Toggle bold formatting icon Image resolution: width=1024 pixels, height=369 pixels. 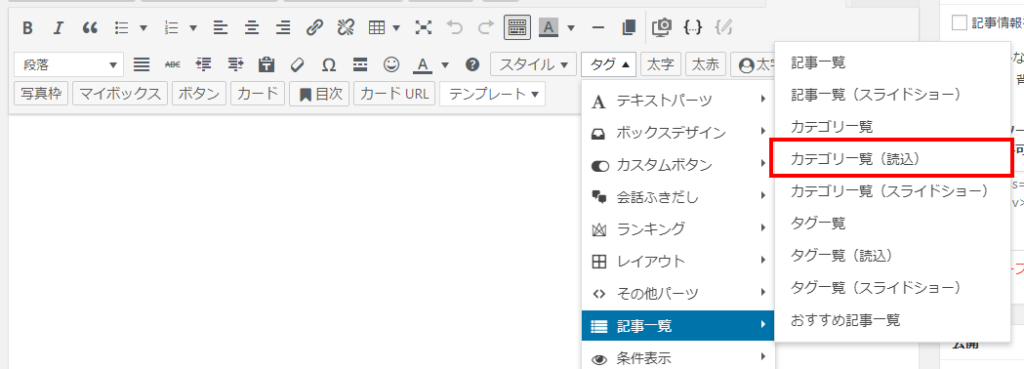(x=27, y=27)
